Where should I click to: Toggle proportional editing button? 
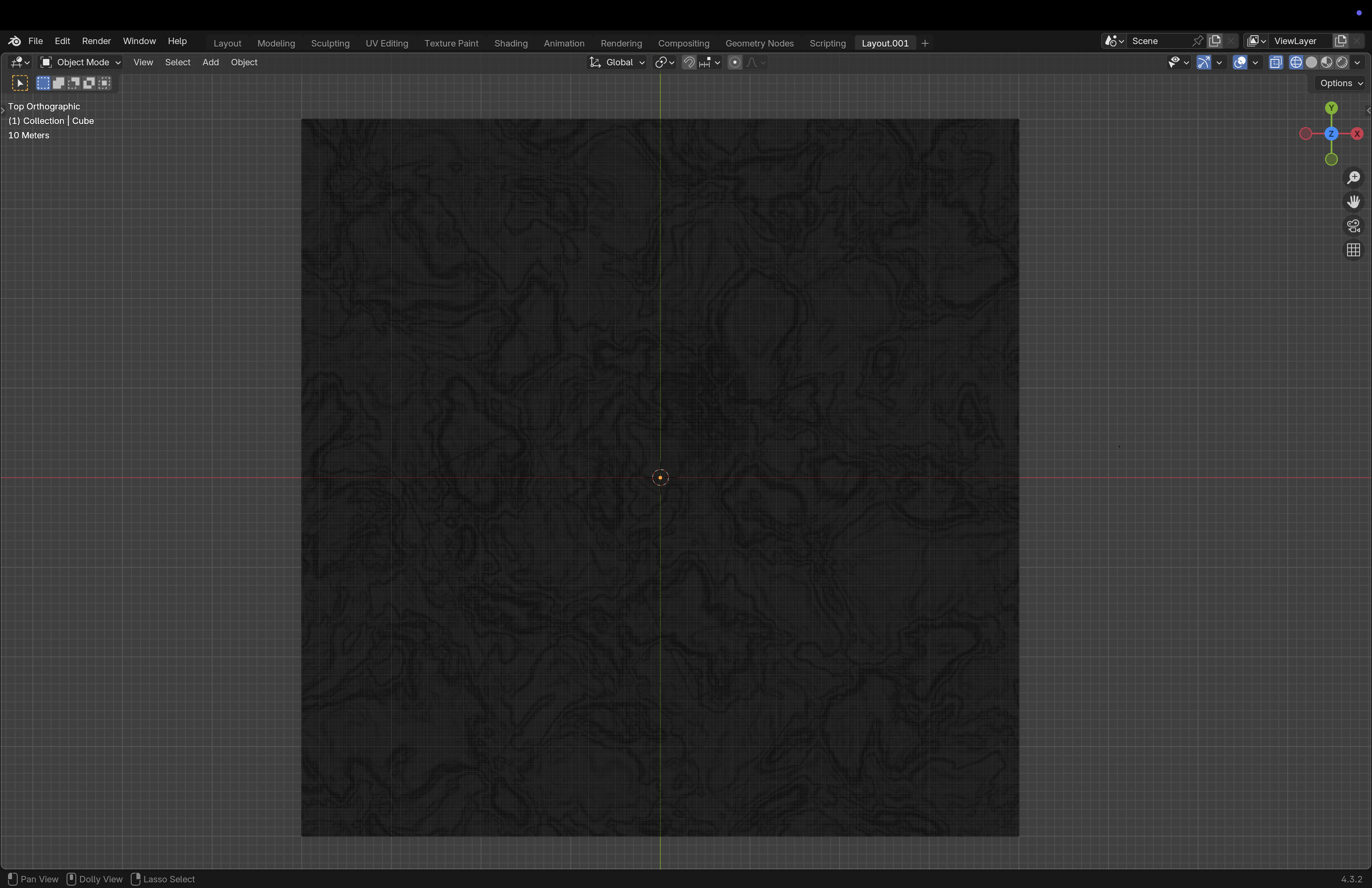click(735, 62)
